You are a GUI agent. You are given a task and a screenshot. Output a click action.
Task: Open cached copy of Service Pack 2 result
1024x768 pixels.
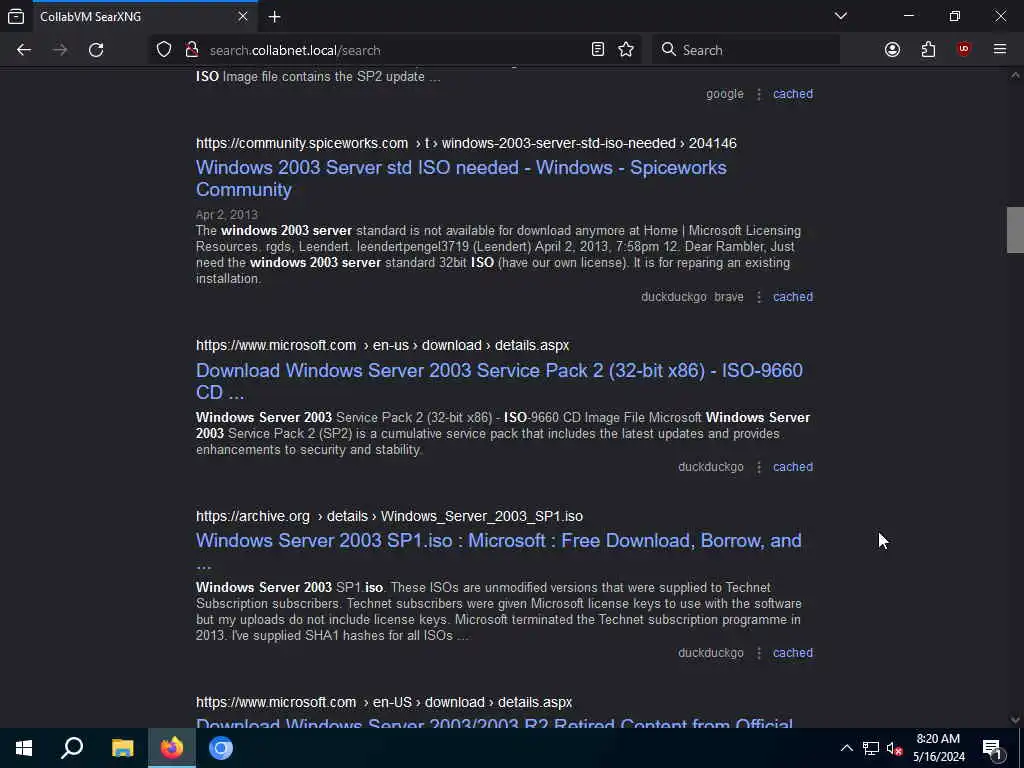793,467
